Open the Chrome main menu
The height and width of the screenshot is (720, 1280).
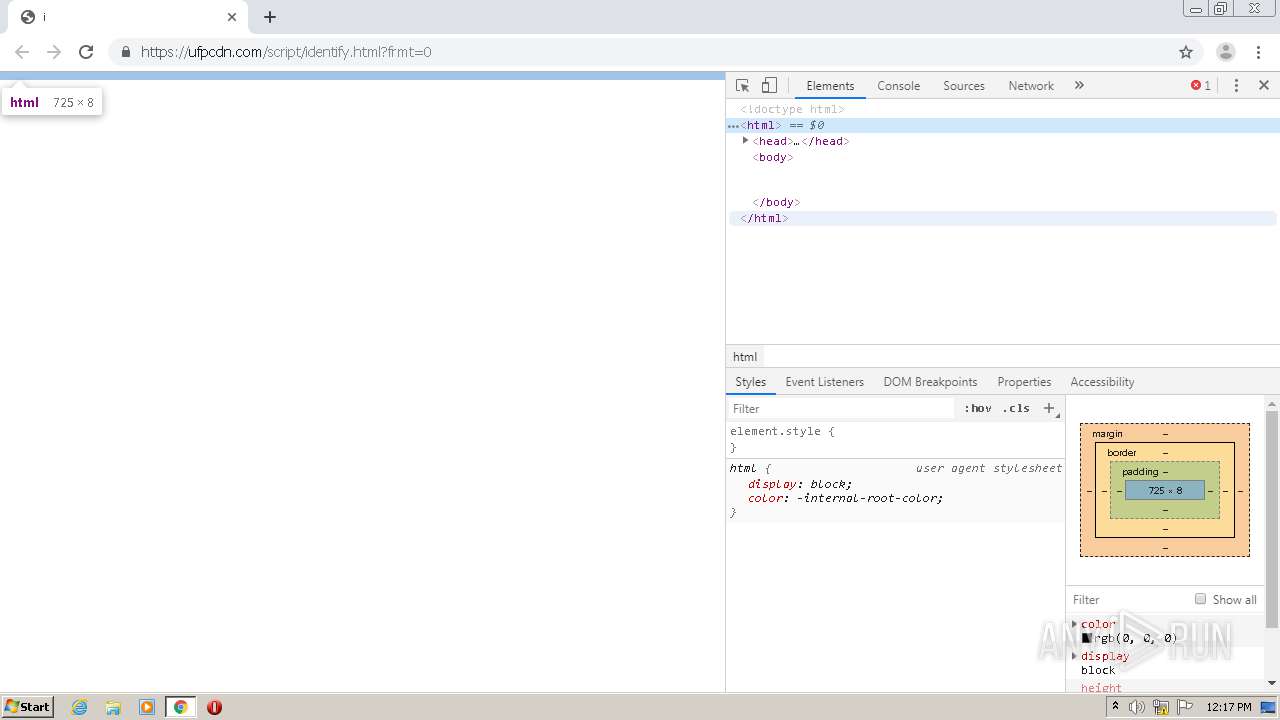point(1259,52)
